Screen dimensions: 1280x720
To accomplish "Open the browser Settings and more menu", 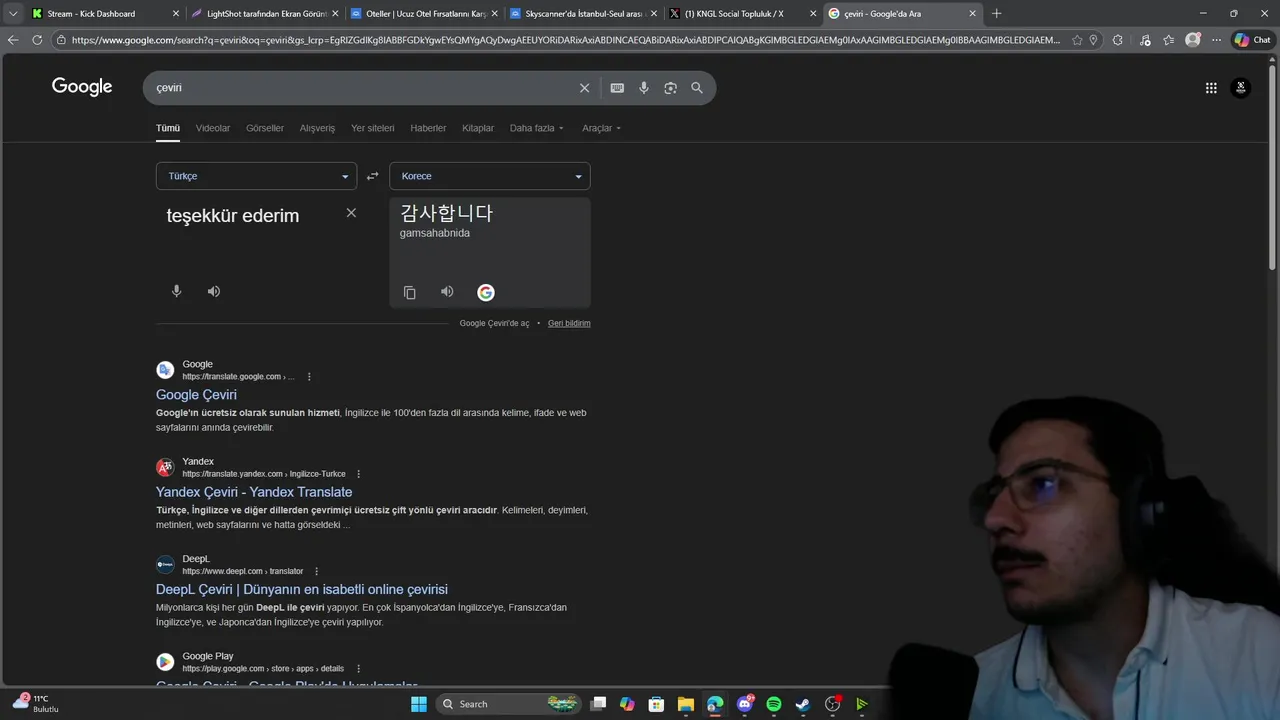I will tap(1215, 40).
